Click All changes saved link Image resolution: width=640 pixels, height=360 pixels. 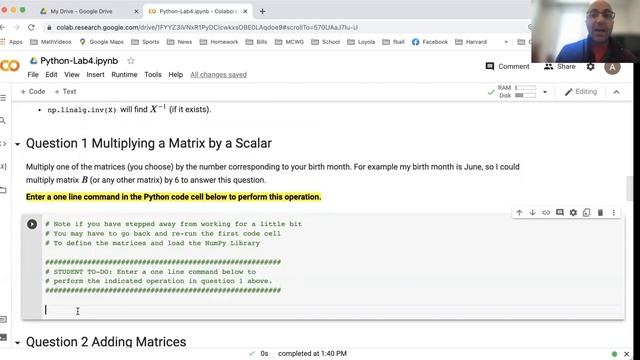coord(218,75)
